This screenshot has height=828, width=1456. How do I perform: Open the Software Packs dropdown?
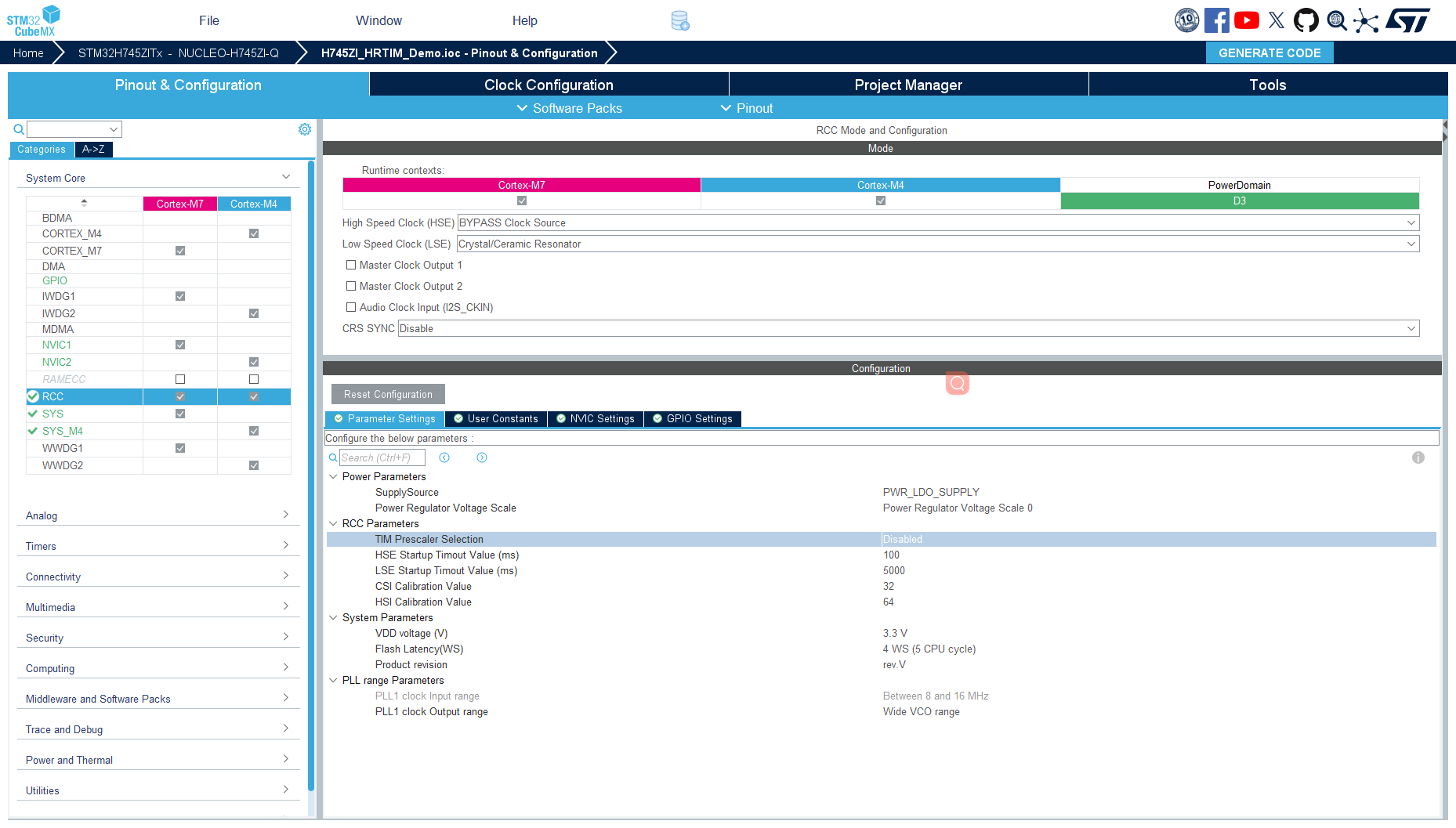(x=569, y=108)
